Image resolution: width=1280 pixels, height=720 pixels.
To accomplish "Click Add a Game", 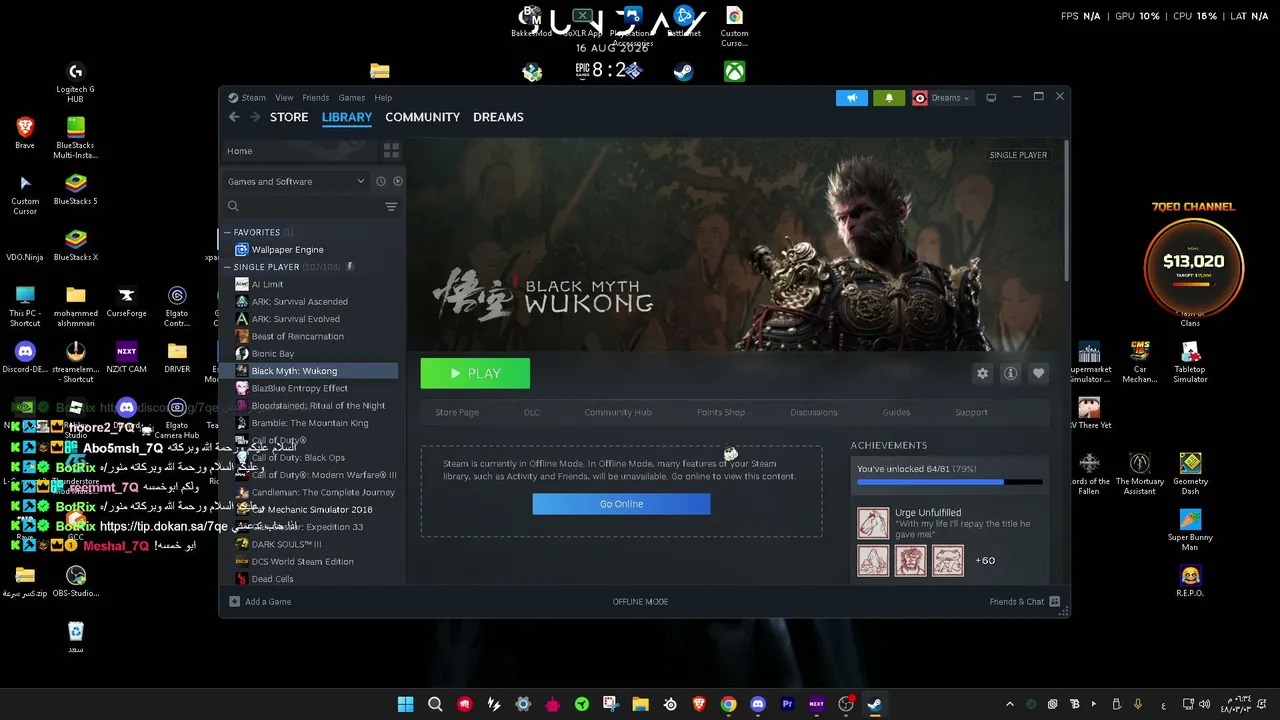I will pos(260,602).
